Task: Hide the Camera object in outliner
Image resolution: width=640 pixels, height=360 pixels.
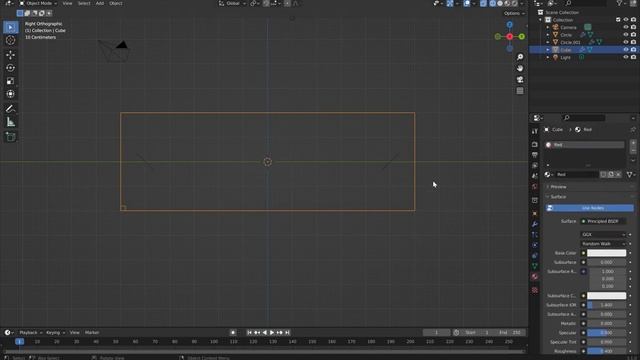Action: coord(626,27)
